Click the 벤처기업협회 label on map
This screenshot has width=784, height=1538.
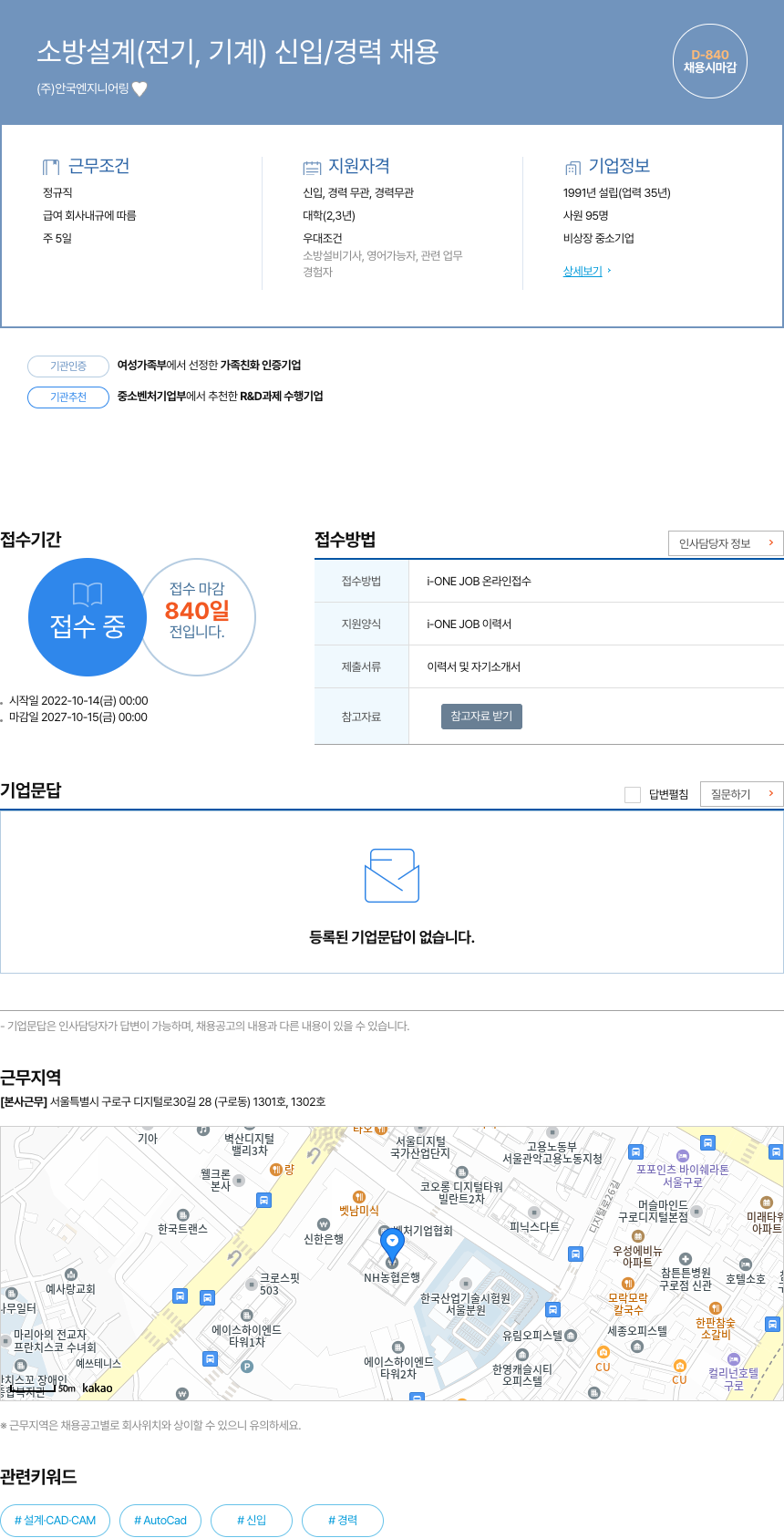(423, 1231)
